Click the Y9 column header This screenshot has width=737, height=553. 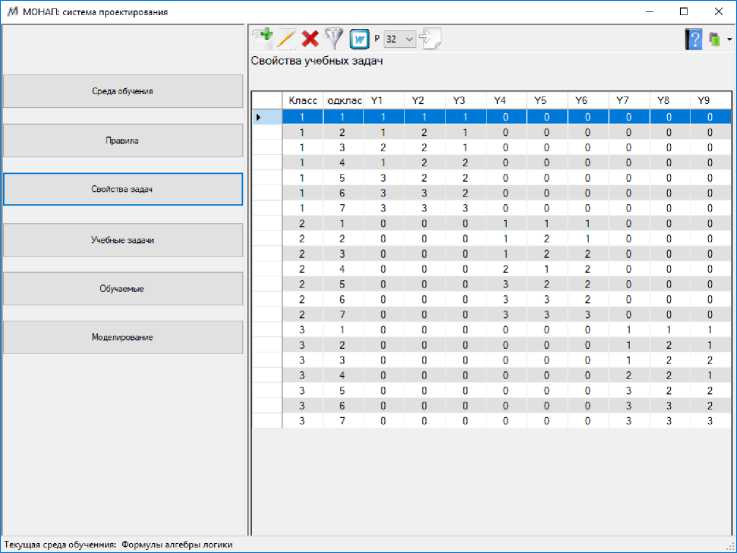[710, 101]
